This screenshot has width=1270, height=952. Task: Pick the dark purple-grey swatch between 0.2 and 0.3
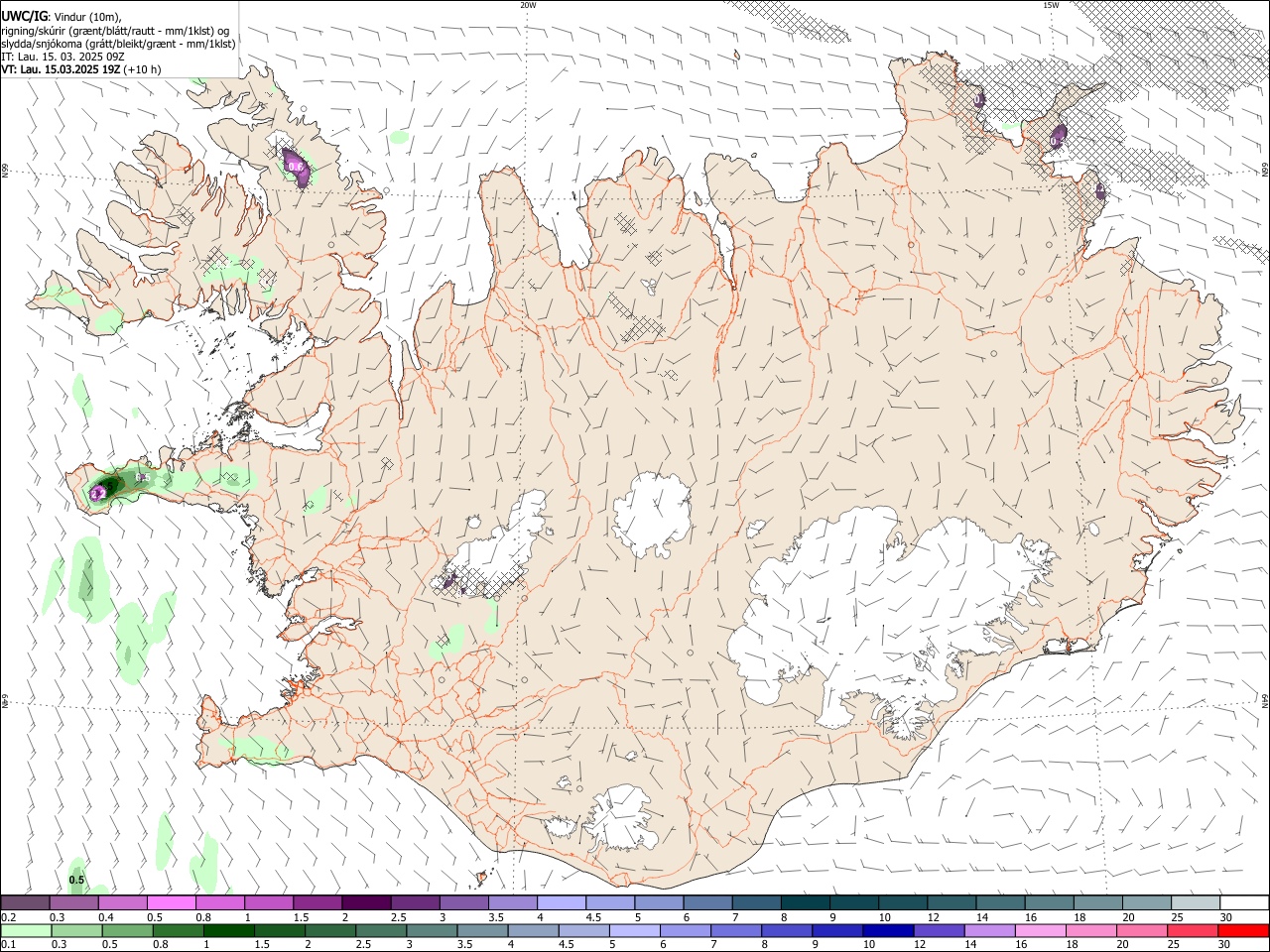pyautogui.click(x=26, y=903)
